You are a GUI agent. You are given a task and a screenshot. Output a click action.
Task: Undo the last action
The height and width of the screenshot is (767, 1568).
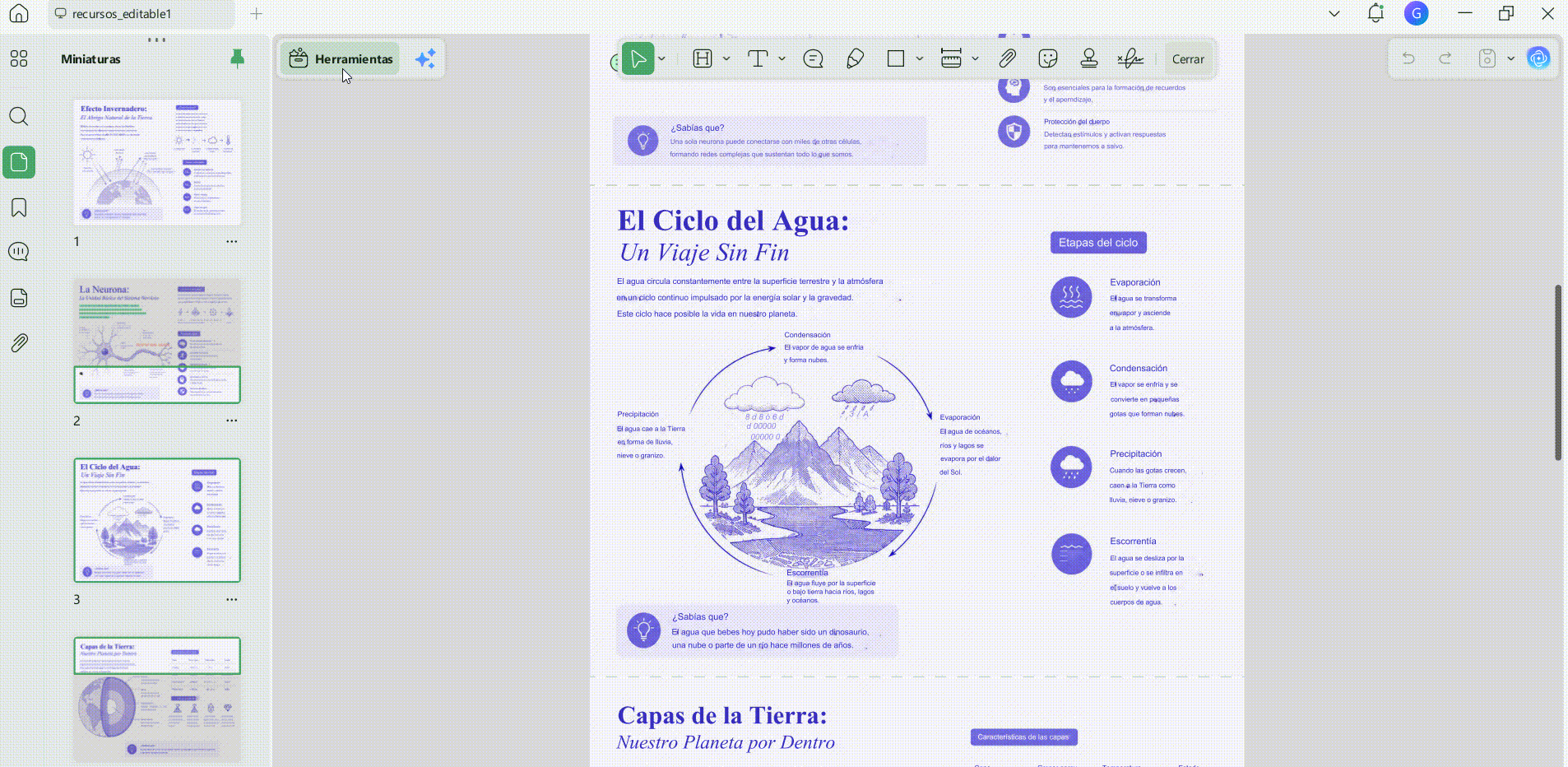pos(1408,58)
